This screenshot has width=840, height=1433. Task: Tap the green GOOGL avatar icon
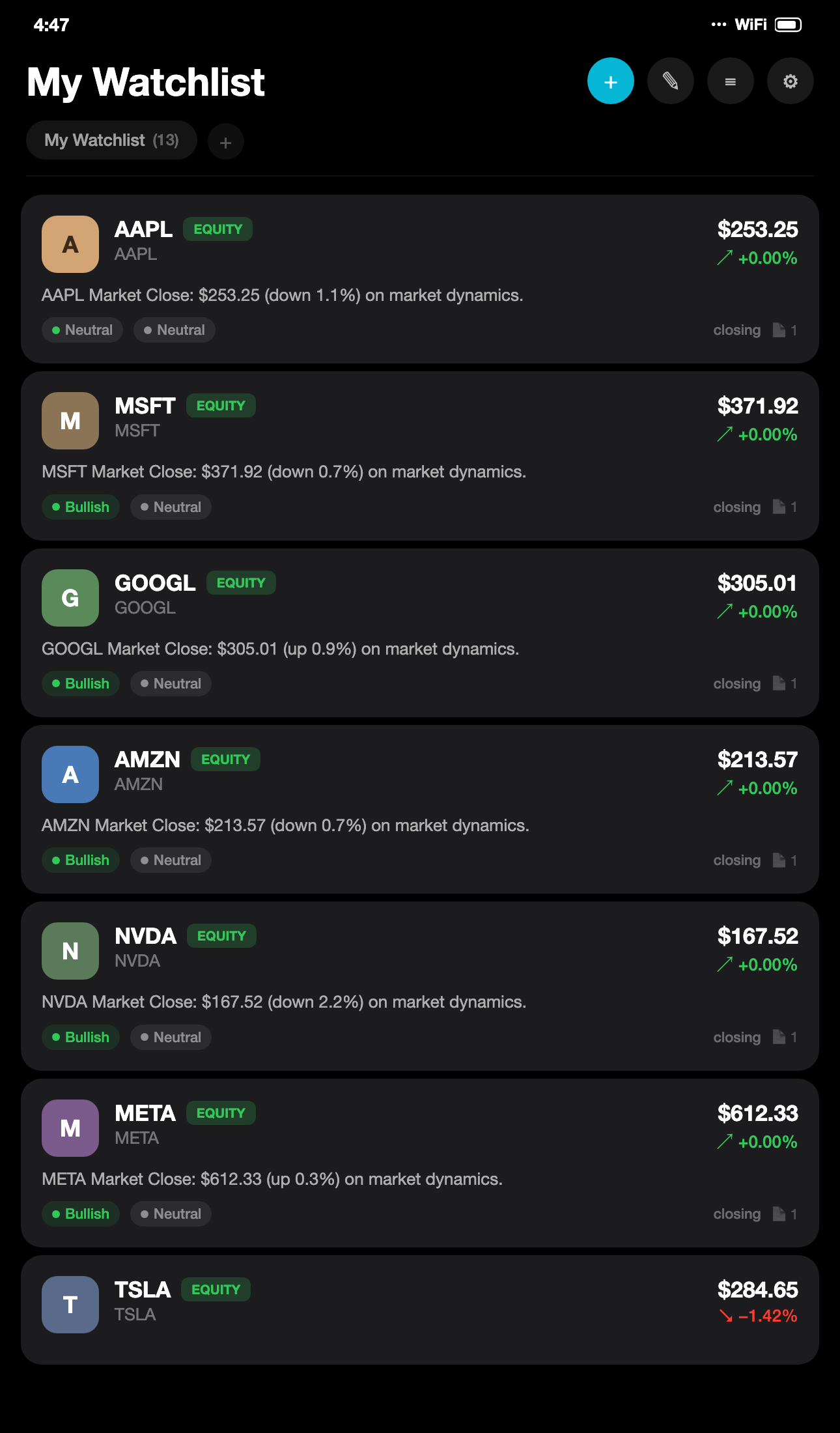point(70,597)
